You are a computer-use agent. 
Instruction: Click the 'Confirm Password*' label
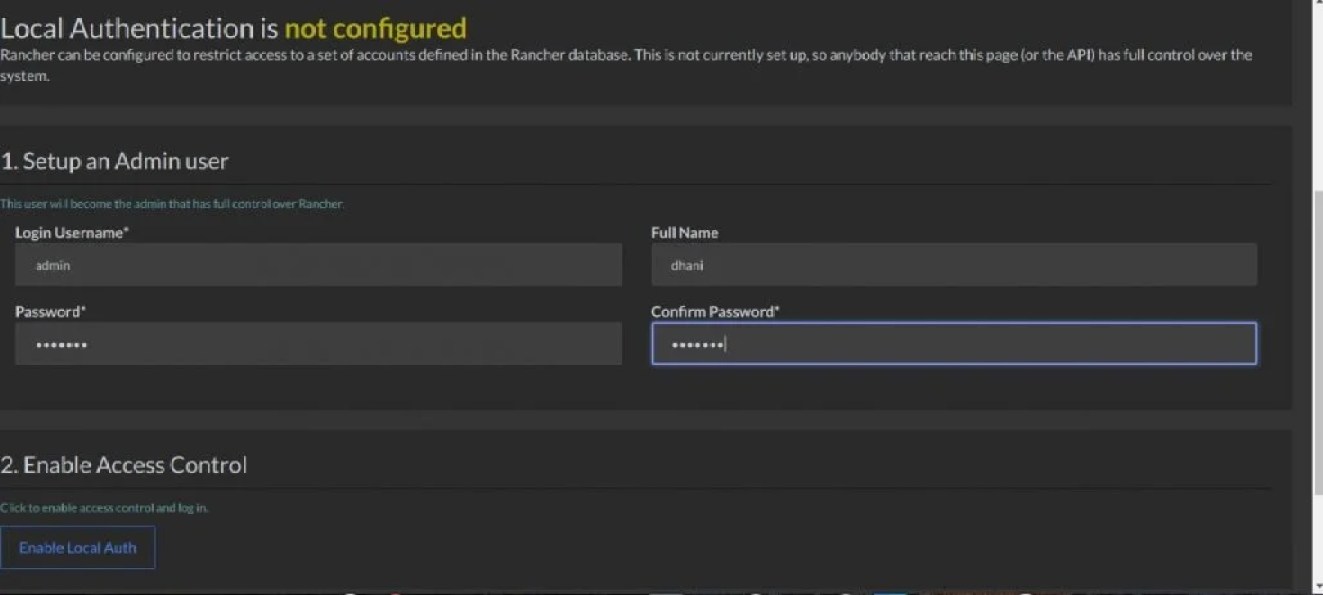(x=715, y=312)
